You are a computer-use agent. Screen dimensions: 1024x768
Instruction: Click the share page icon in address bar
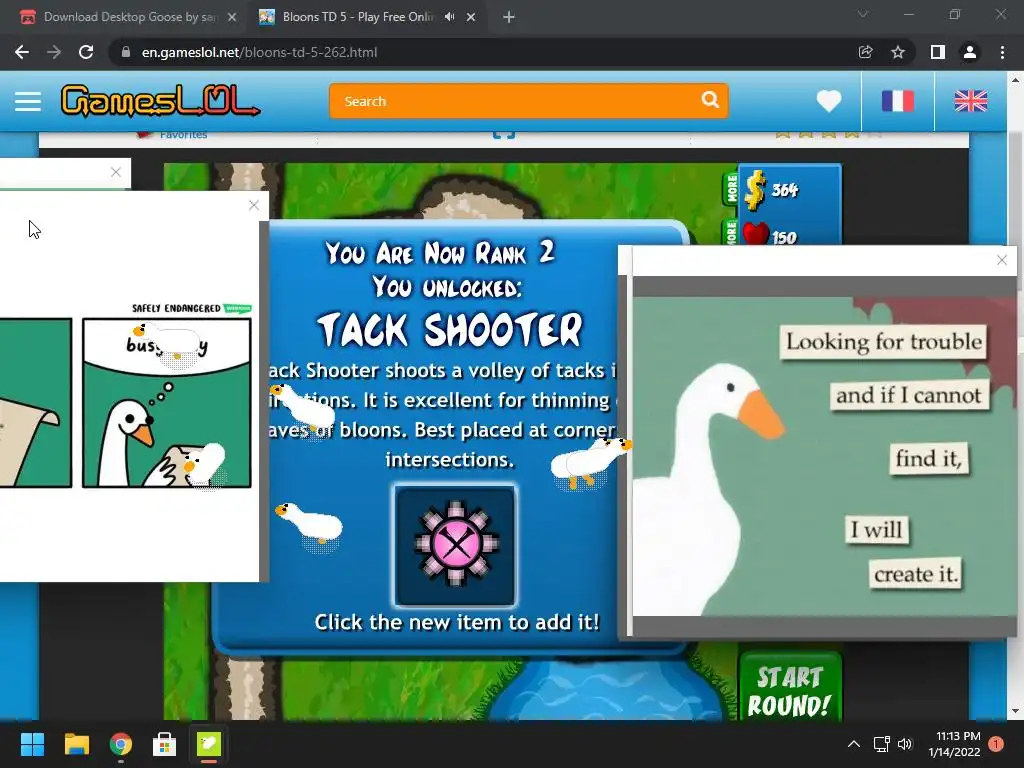coord(865,52)
